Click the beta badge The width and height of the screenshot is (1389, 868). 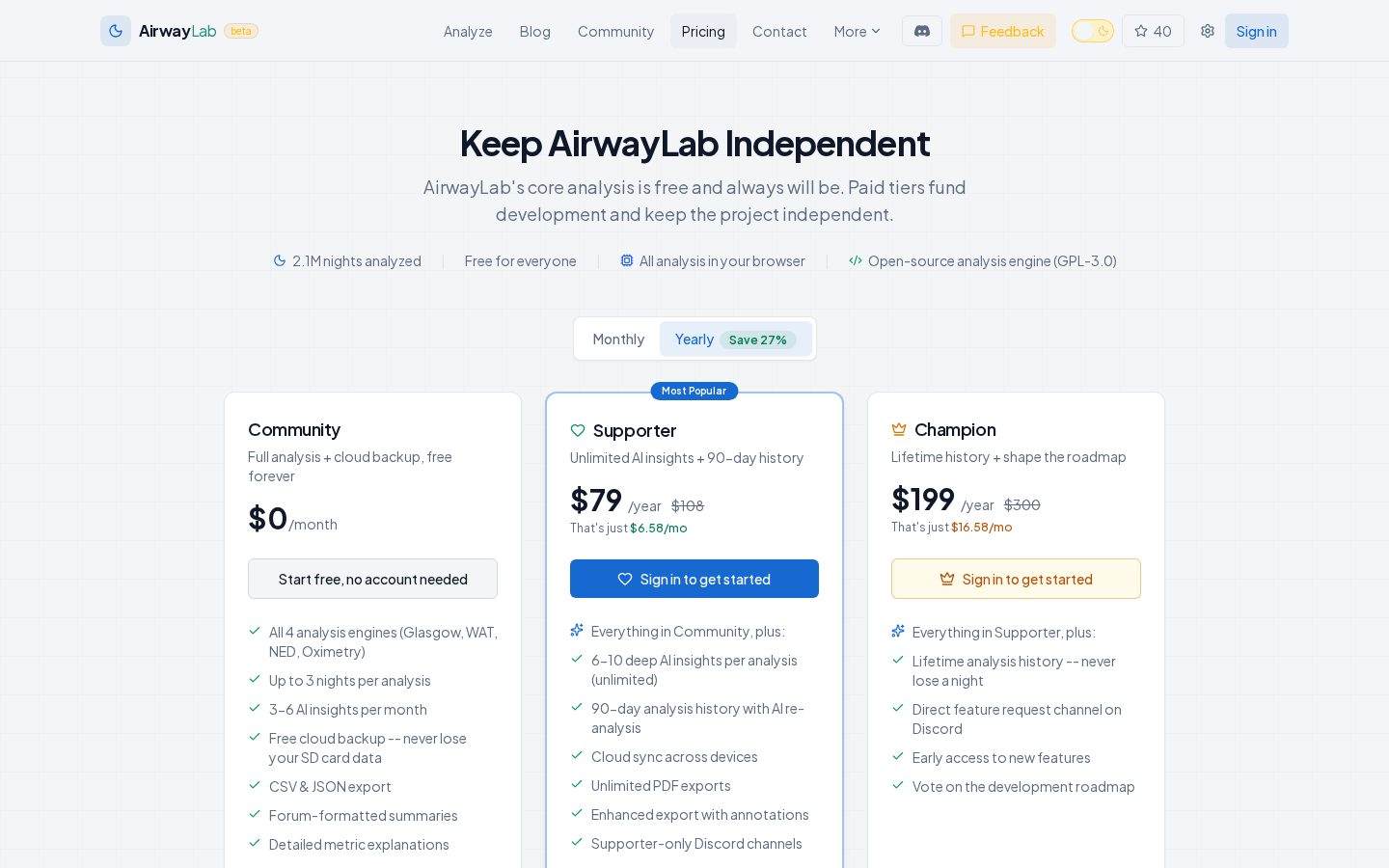click(241, 31)
